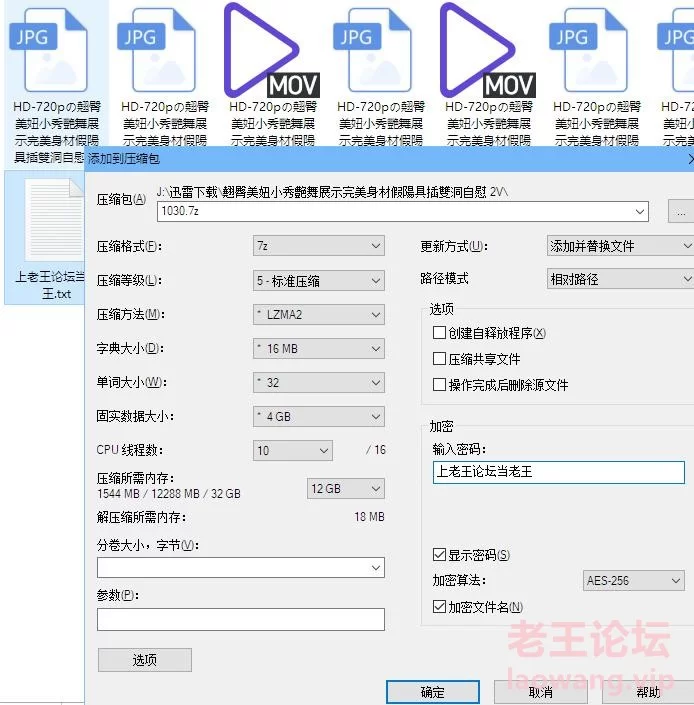Screen dimensions: 694x705
Task: Select the leftmost highlighted JPG file icon
Action: 48,52
